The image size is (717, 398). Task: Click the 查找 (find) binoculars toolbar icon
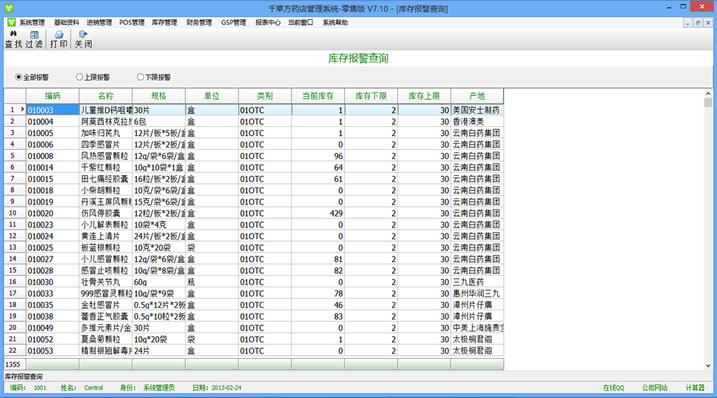[13, 34]
